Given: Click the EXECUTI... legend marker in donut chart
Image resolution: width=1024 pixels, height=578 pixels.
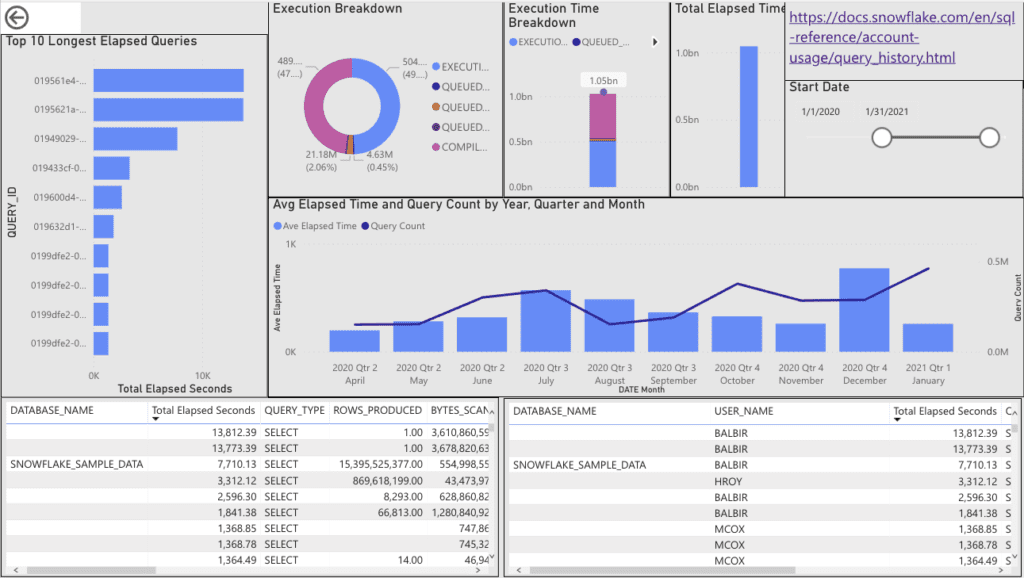Looking at the screenshot, I should click(436, 67).
